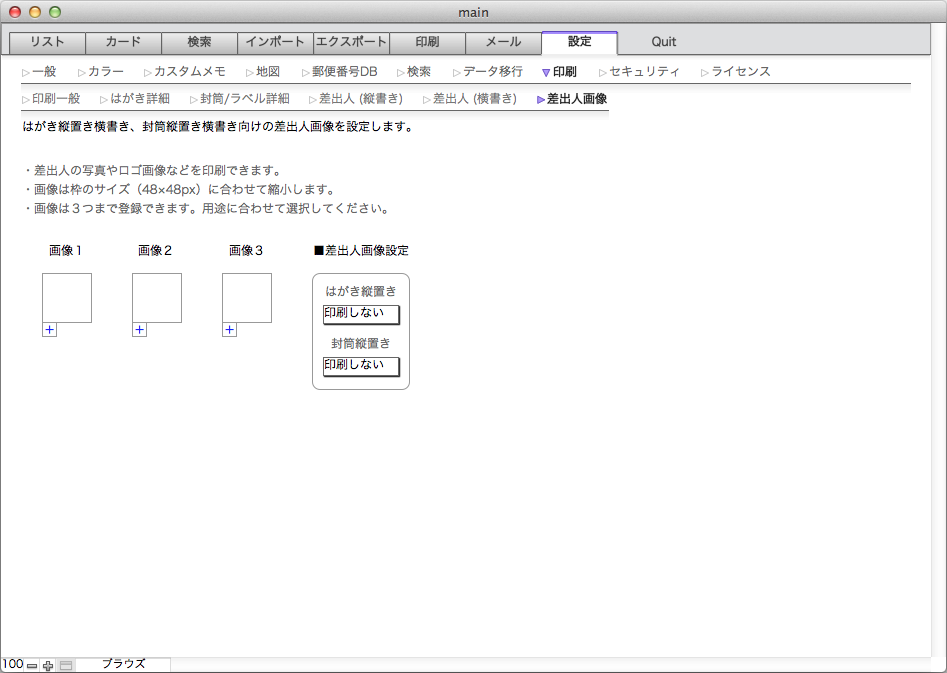Screen dimensions: 947x673
Task: Open the エクスポート tab
Action: click(351, 42)
